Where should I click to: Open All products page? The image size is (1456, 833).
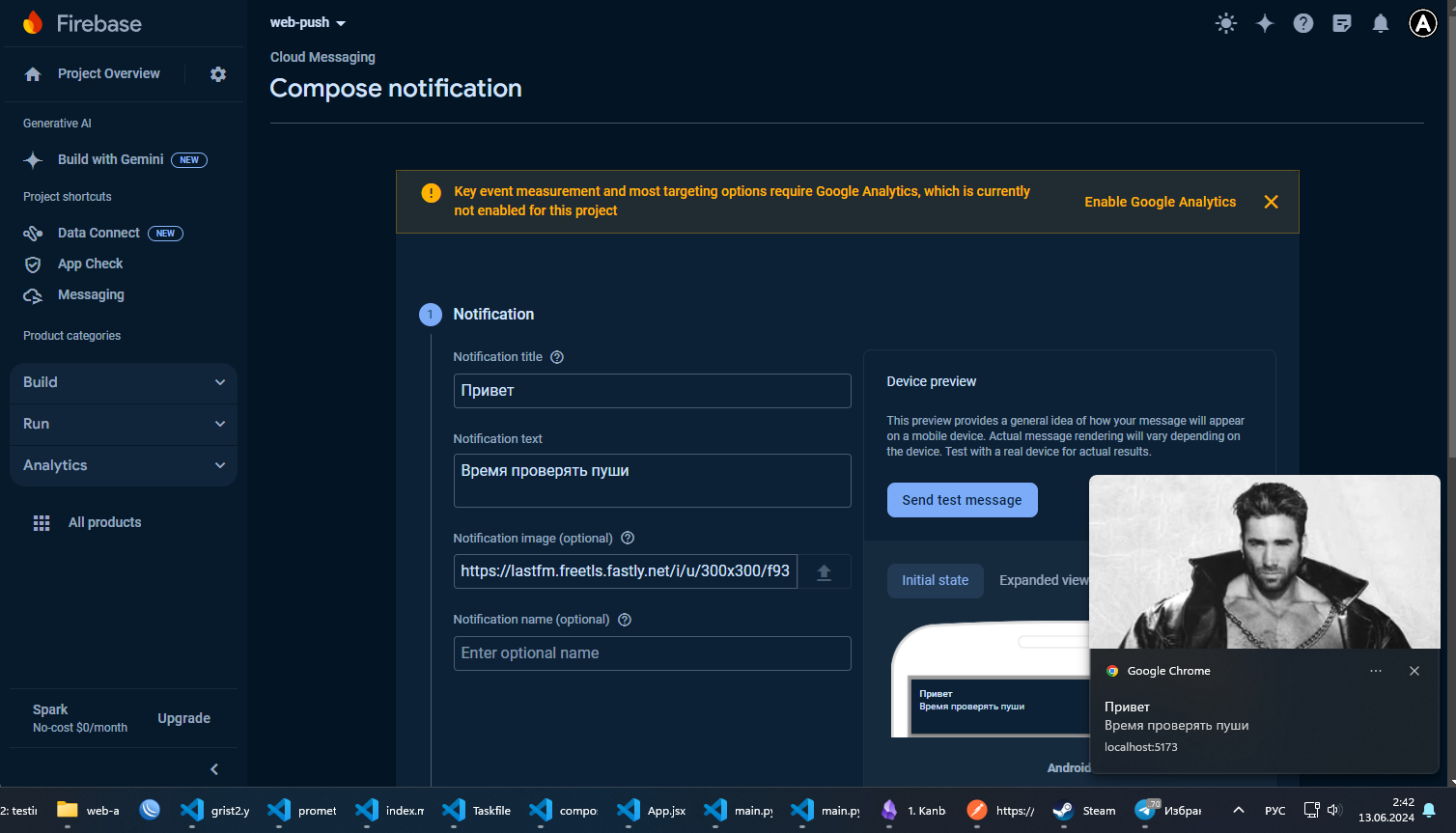pos(104,523)
